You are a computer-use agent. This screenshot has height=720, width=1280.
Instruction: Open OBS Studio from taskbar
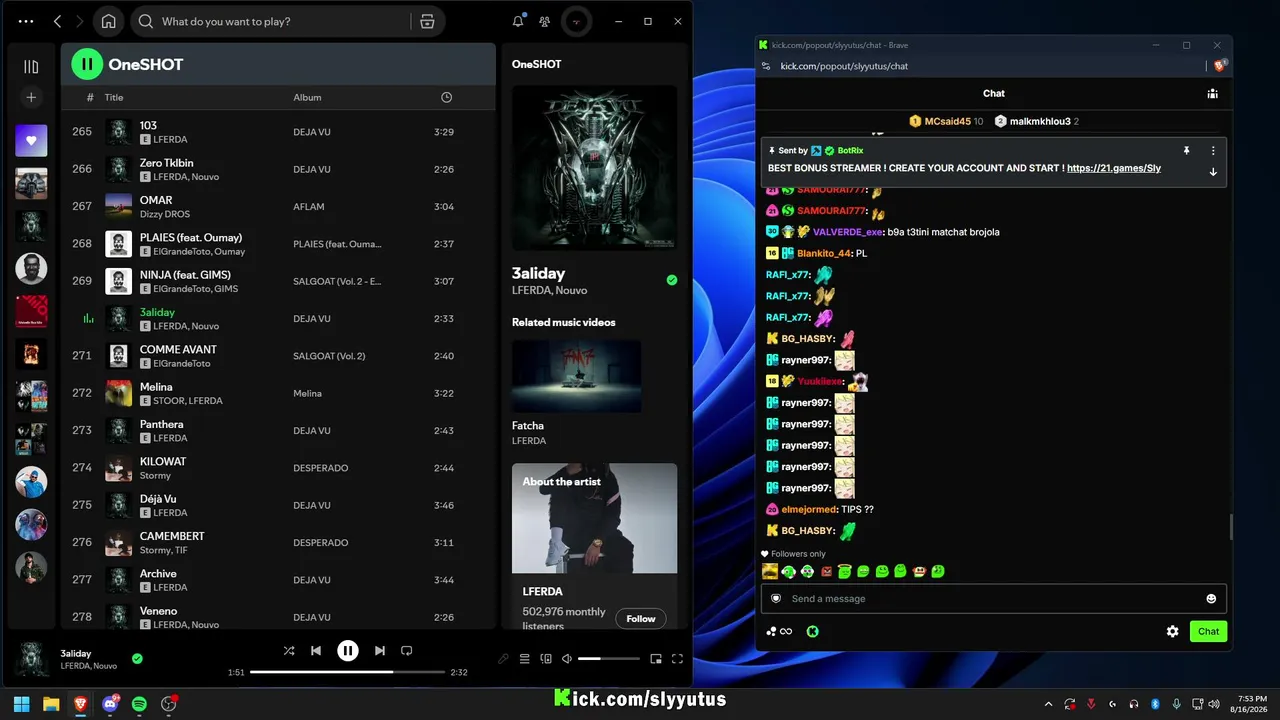coord(168,704)
